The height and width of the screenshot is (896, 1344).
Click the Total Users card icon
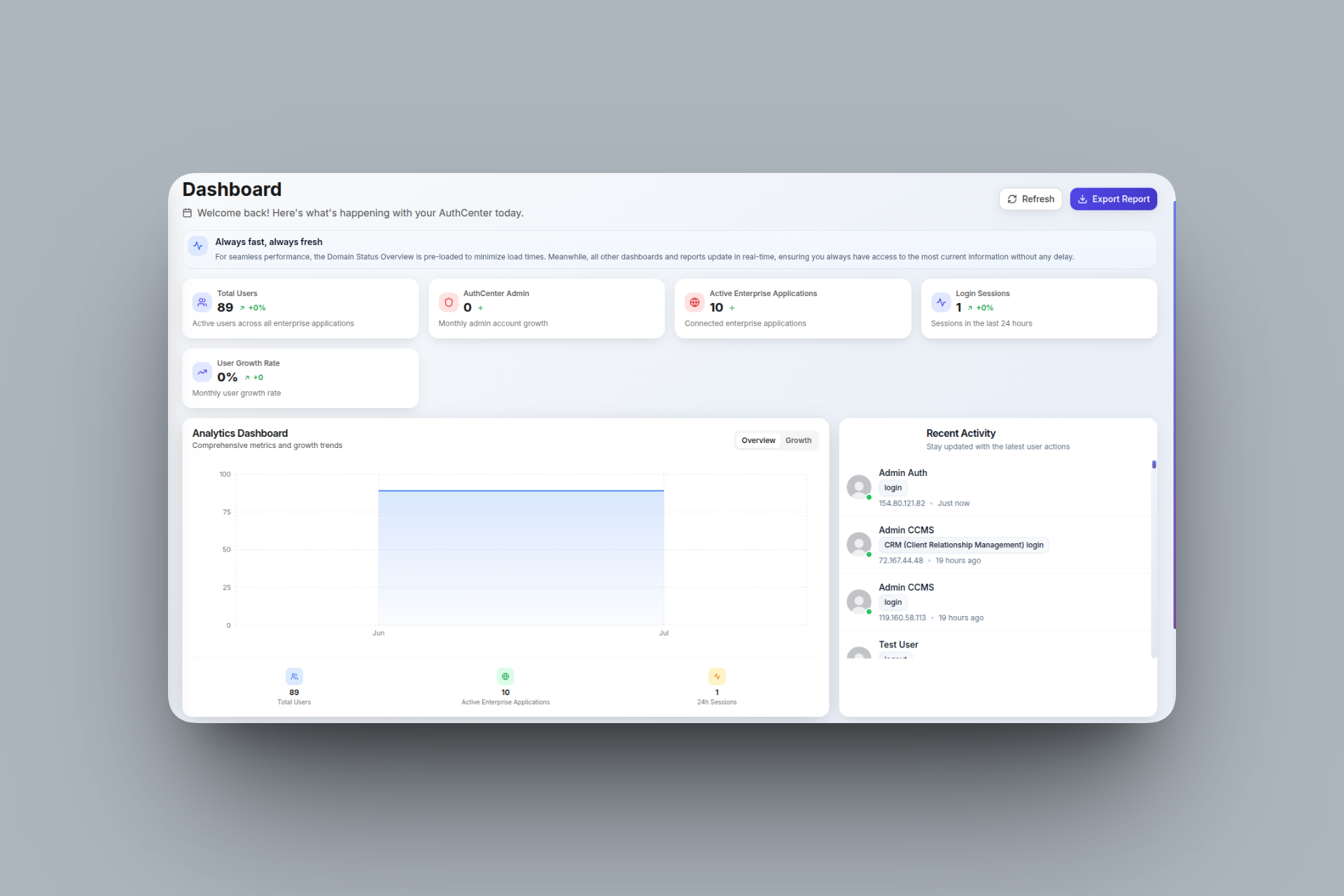coord(202,302)
